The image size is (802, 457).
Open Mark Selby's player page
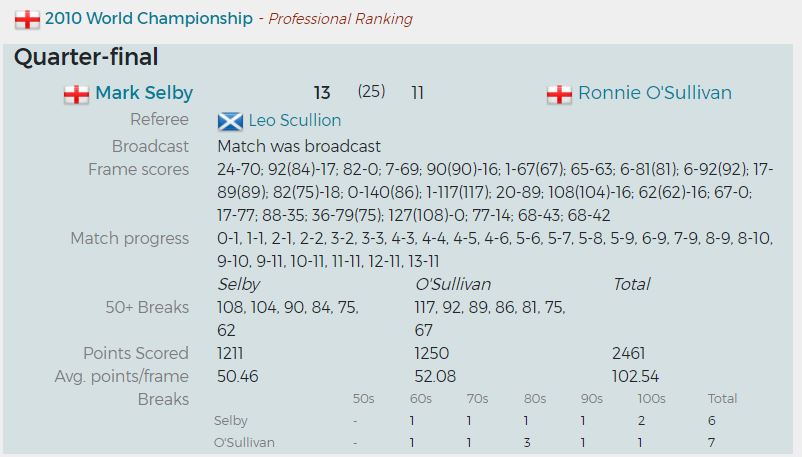tap(144, 93)
